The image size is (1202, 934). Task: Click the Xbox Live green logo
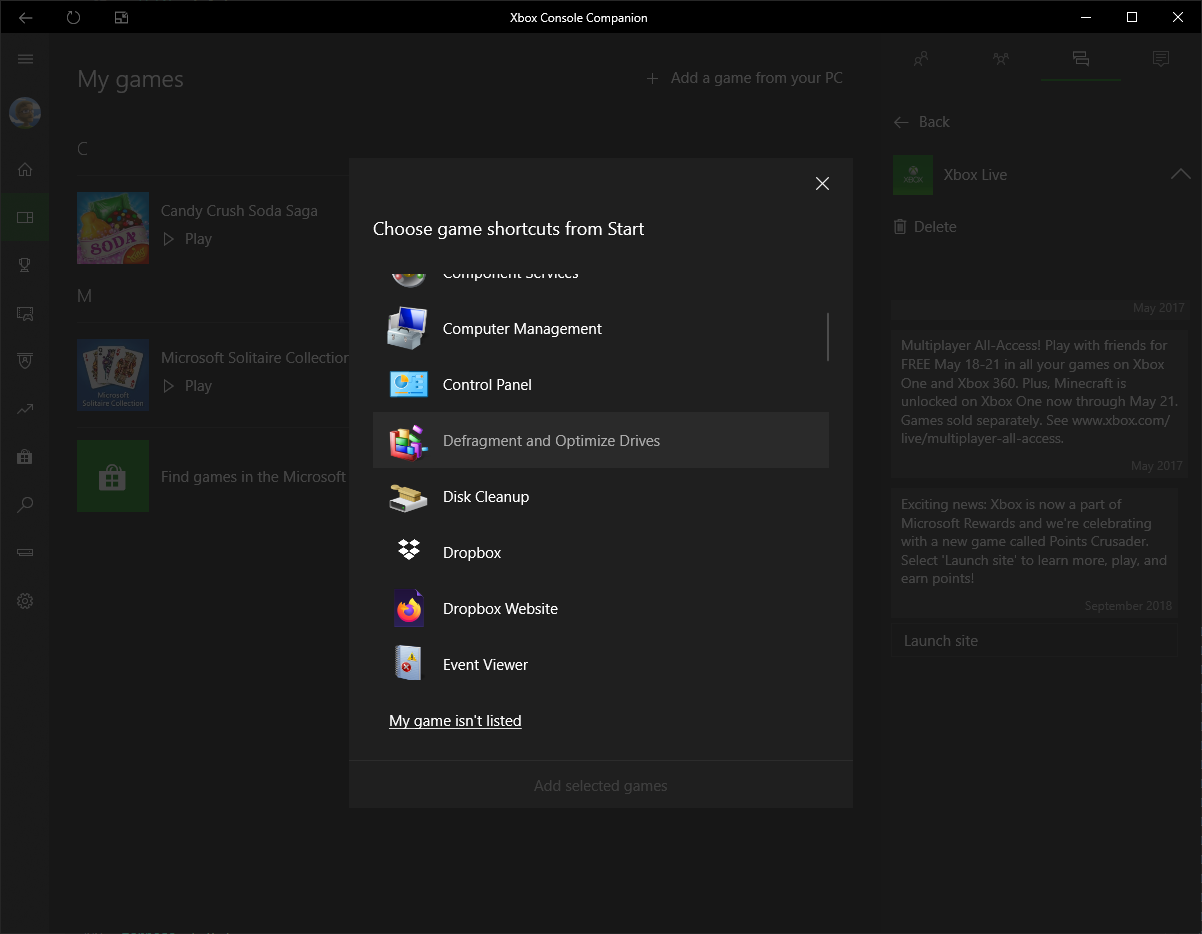[x=913, y=175]
